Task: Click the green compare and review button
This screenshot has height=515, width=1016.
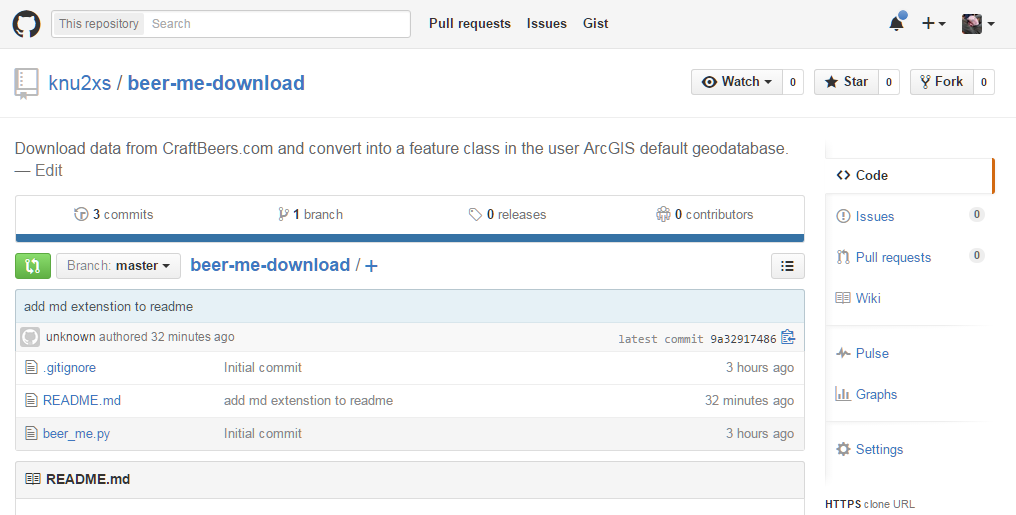Action: point(32,266)
